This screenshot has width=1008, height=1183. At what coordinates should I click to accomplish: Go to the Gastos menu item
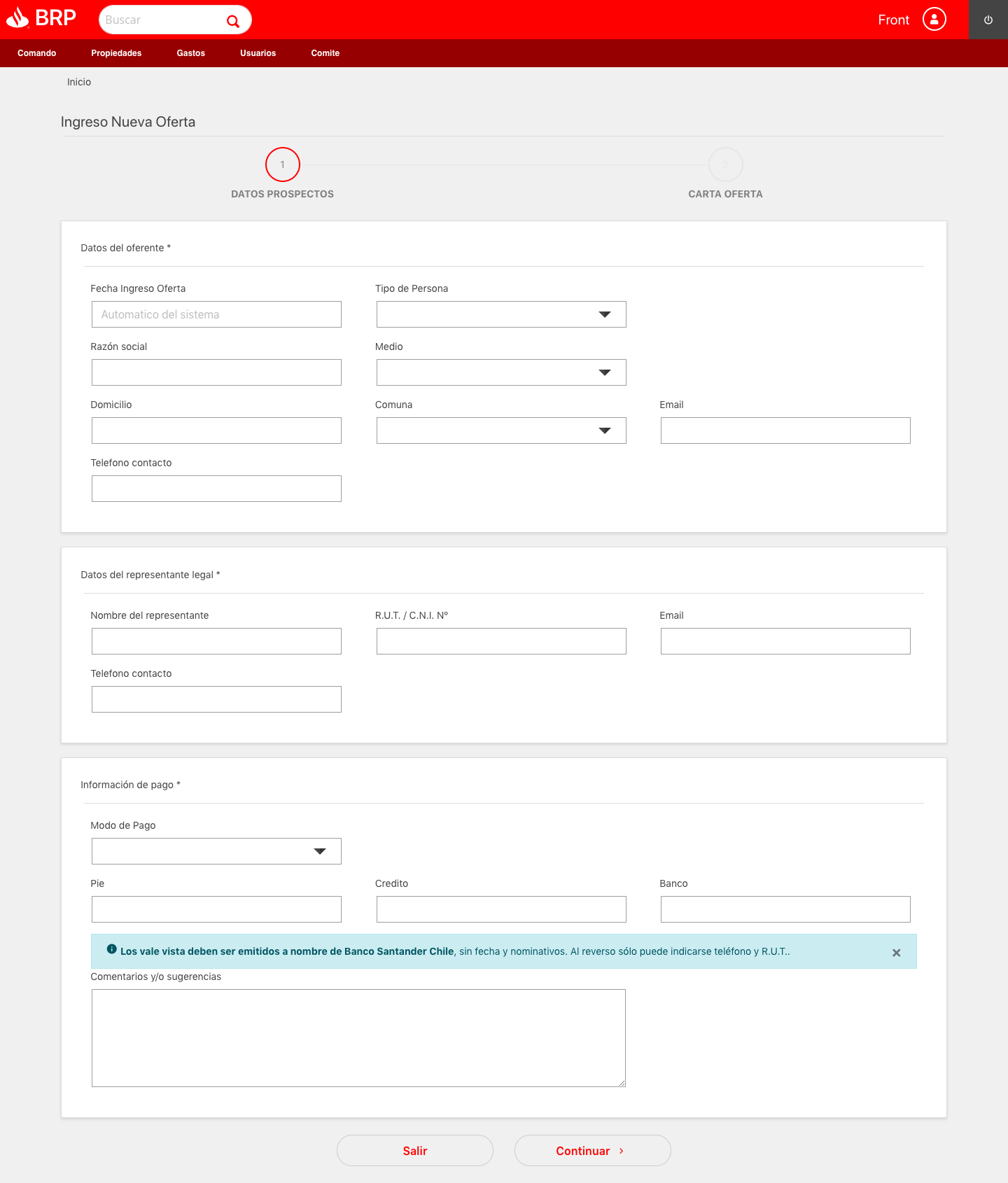pyautogui.click(x=190, y=53)
